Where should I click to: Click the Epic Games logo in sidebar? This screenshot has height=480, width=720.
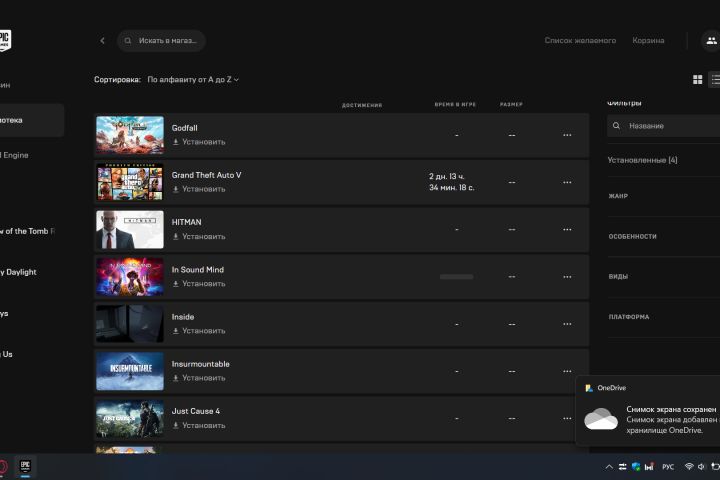[5, 40]
